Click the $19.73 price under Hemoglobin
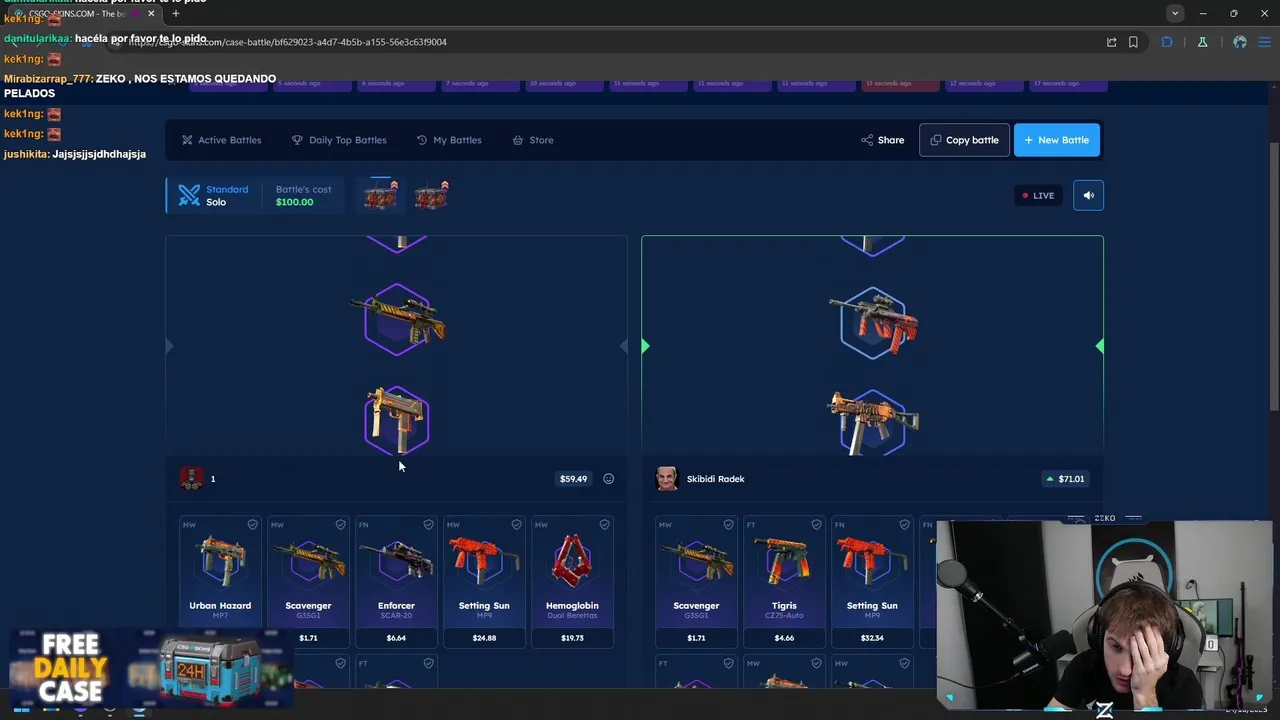 [572, 638]
